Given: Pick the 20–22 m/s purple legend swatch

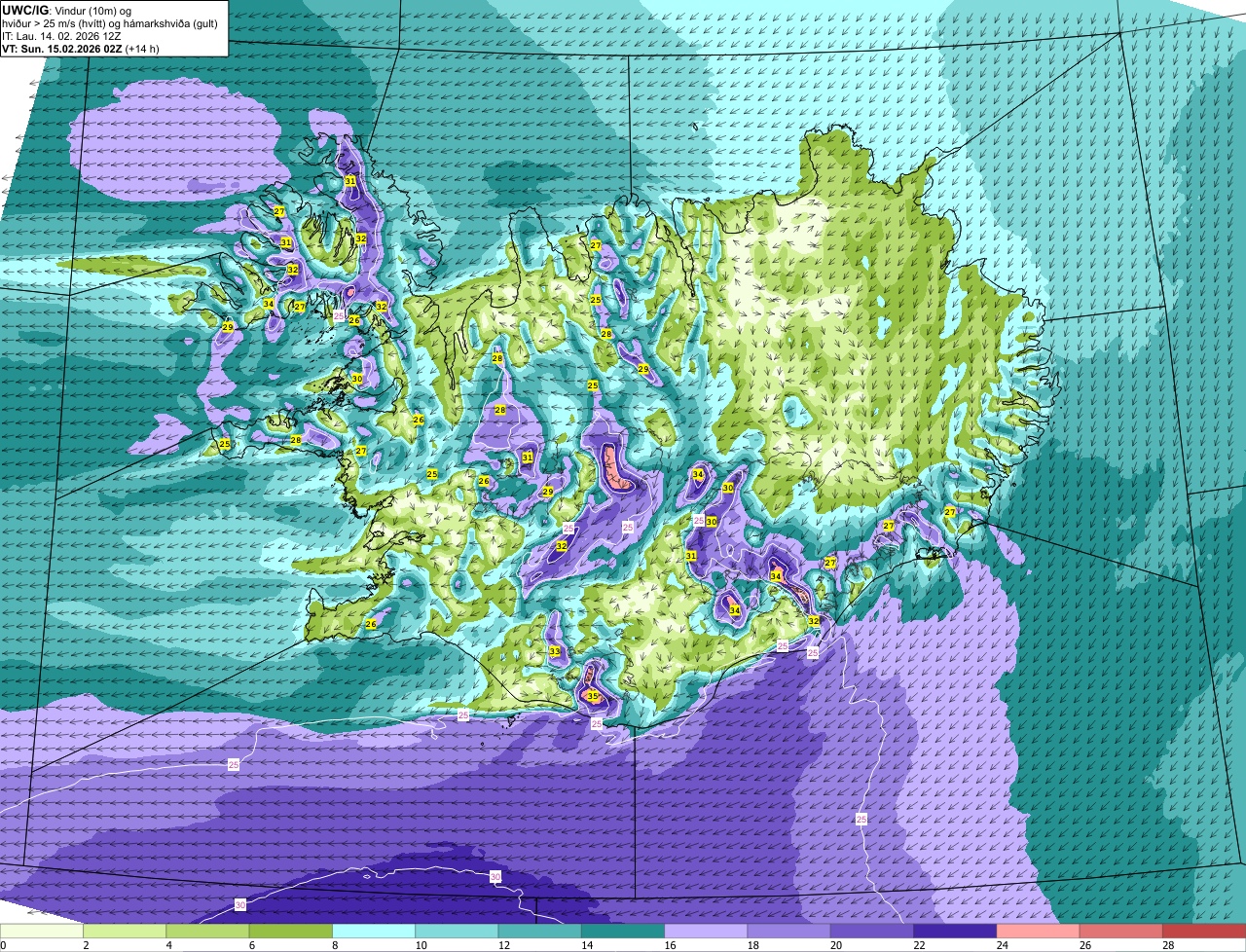Looking at the screenshot, I should 872,931.
